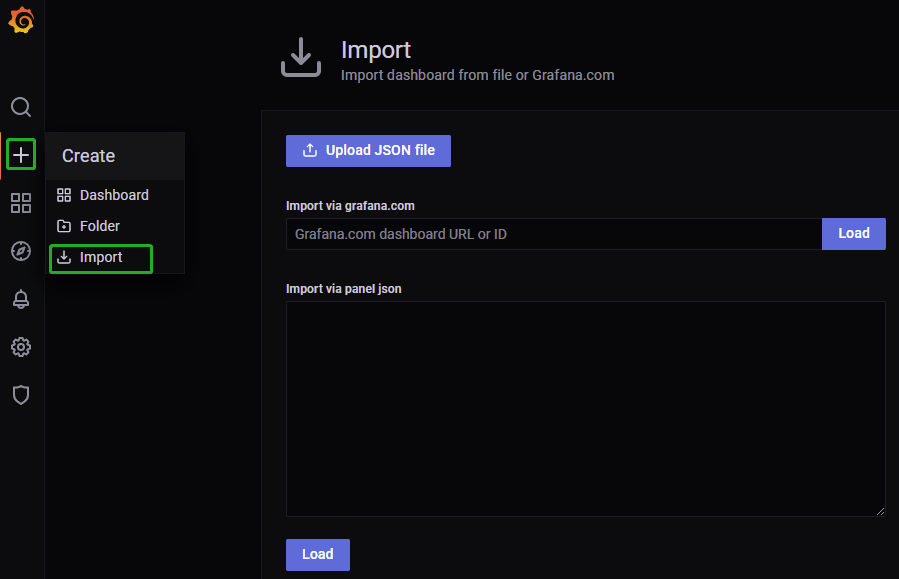Click inside the Import via panel json textarea
The image size is (899, 579).
click(x=585, y=408)
